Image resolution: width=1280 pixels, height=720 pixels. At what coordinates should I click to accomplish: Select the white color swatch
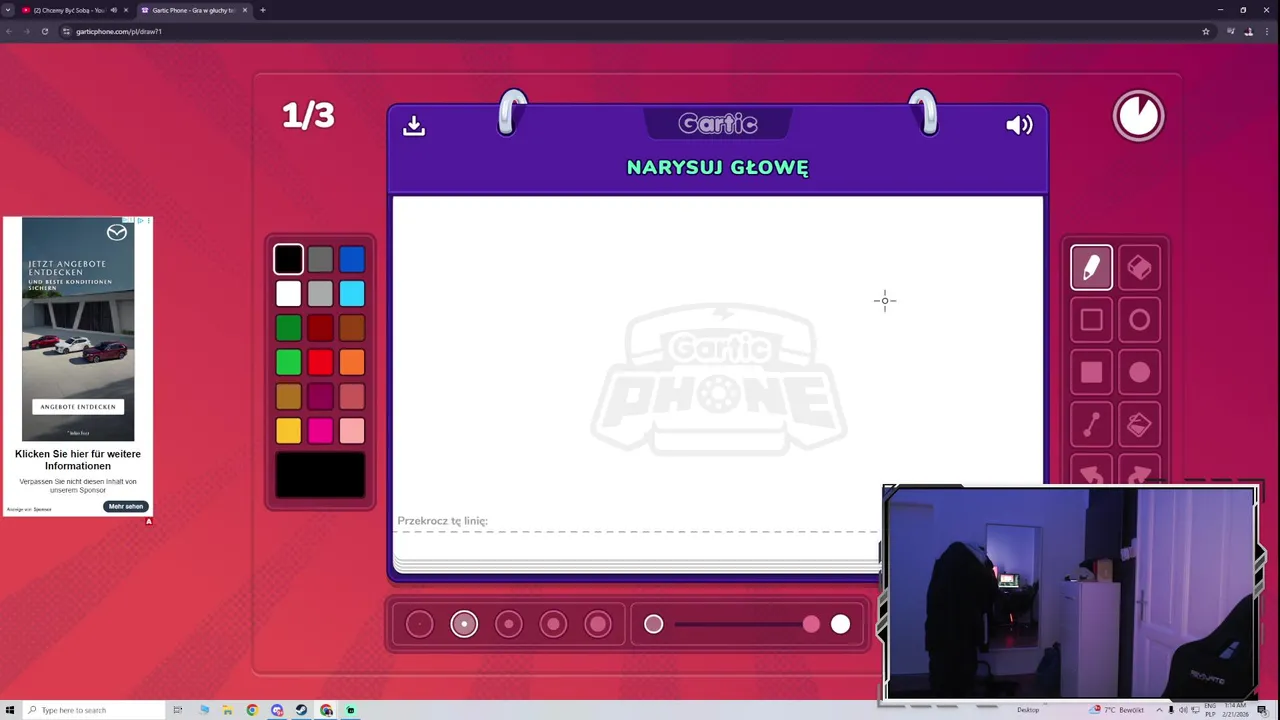288,293
